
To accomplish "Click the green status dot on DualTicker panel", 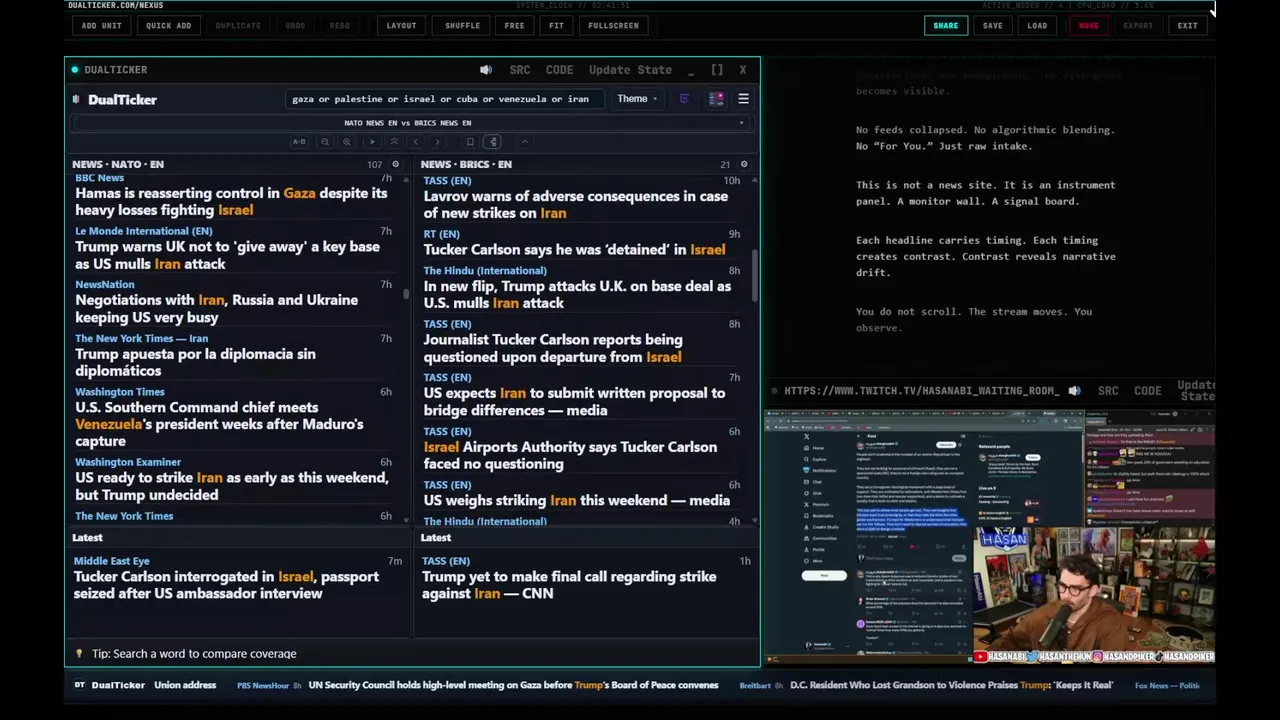I will (75, 70).
